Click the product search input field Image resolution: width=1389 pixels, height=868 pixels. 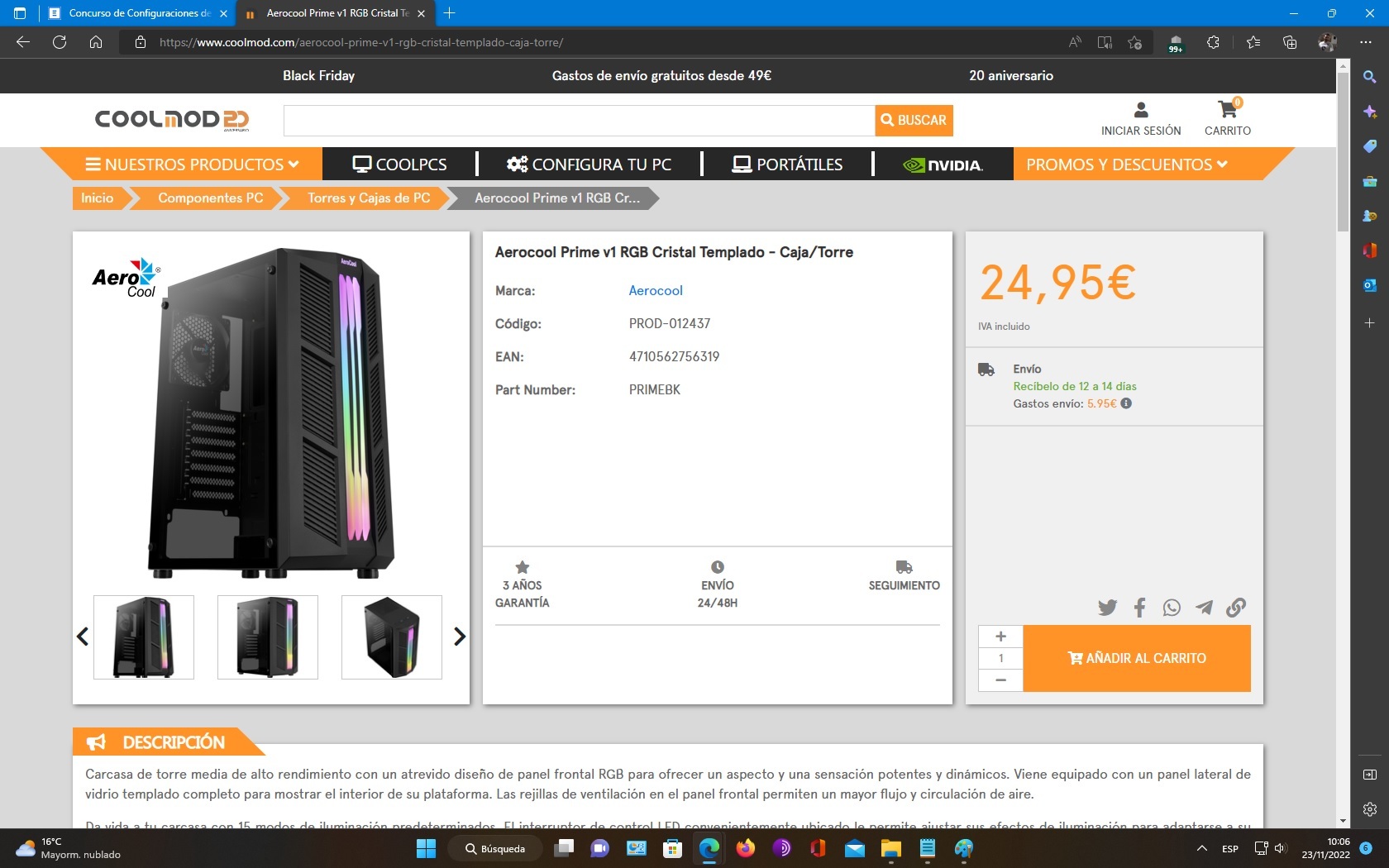(579, 121)
